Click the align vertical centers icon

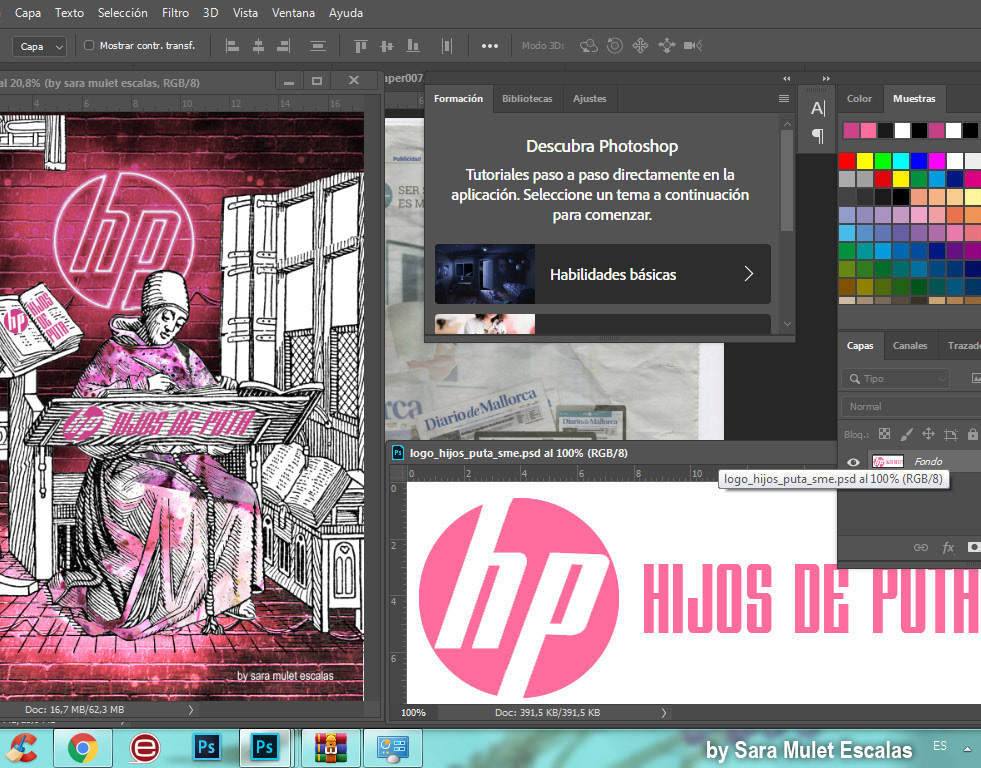[387, 46]
